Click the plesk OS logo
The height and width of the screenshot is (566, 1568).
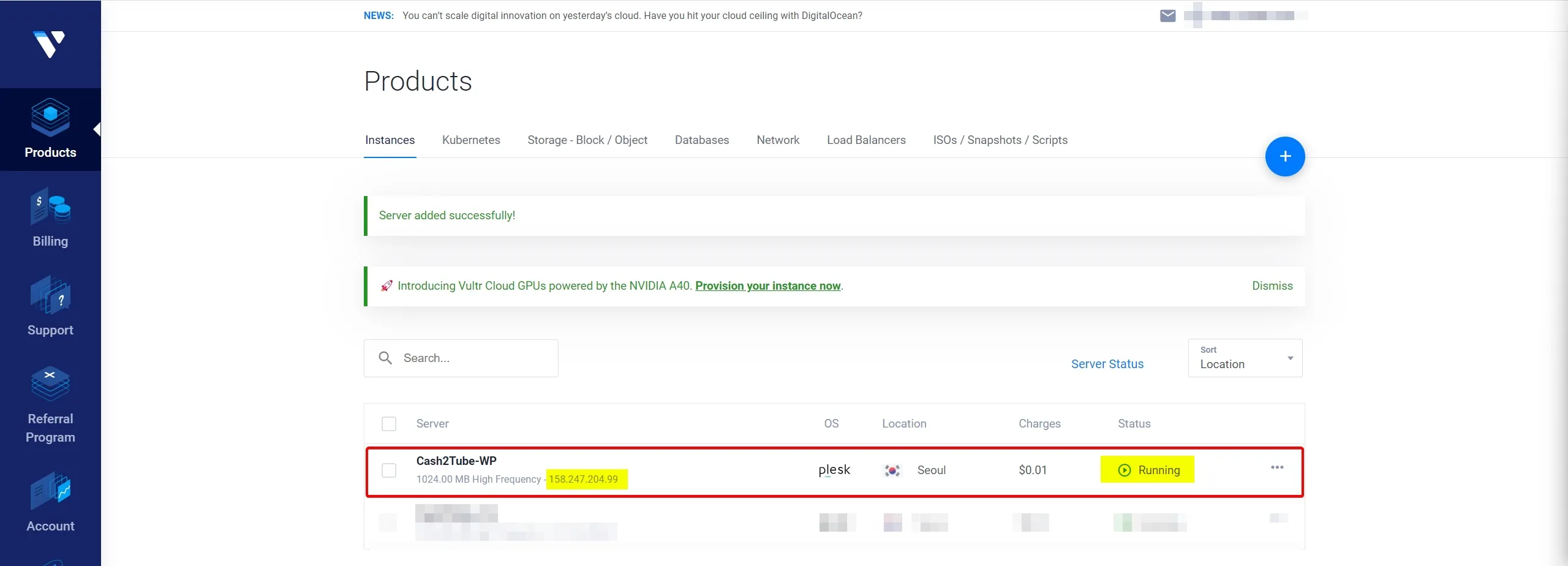click(x=834, y=470)
